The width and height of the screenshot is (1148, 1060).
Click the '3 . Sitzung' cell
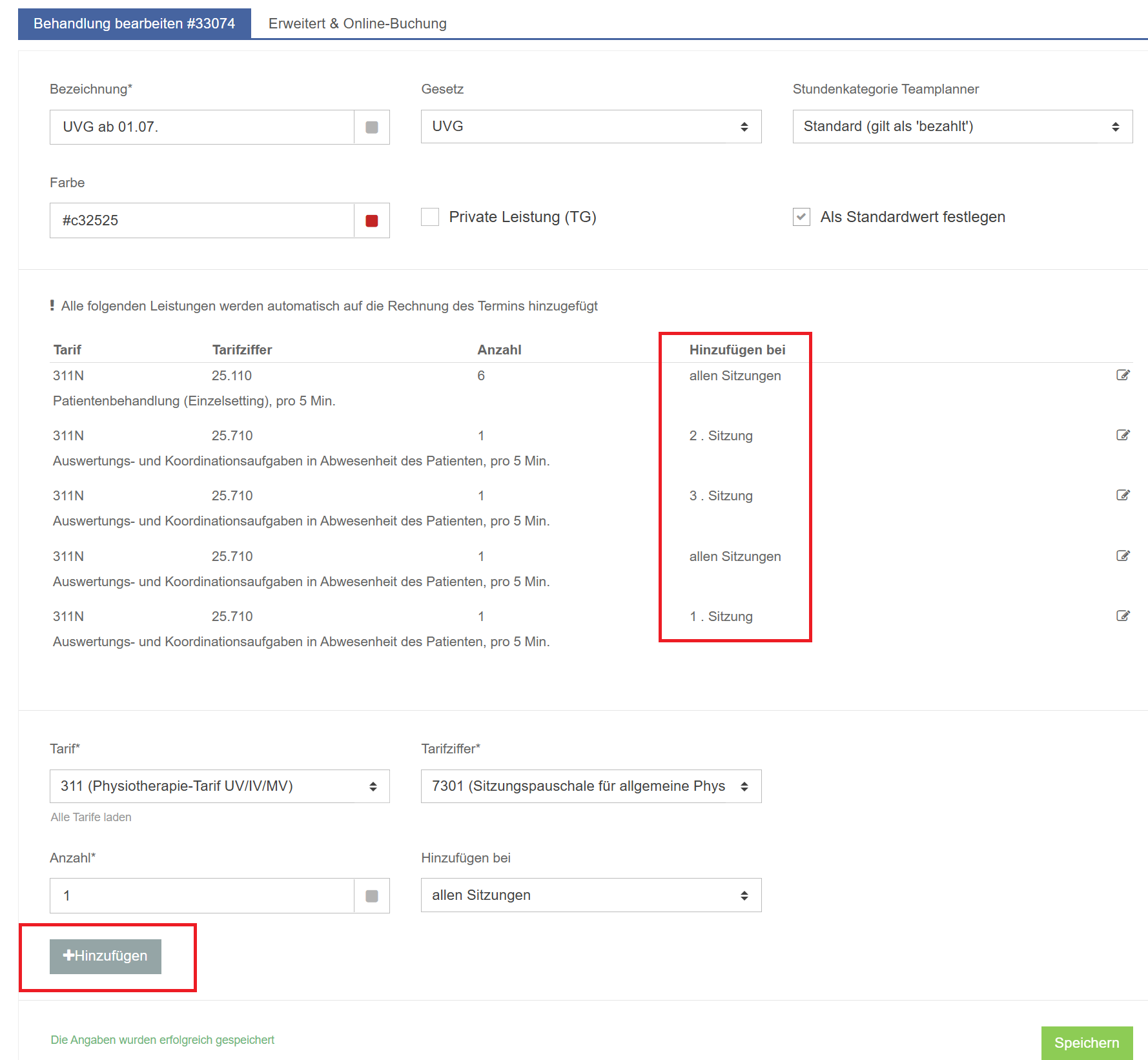tap(721, 496)
